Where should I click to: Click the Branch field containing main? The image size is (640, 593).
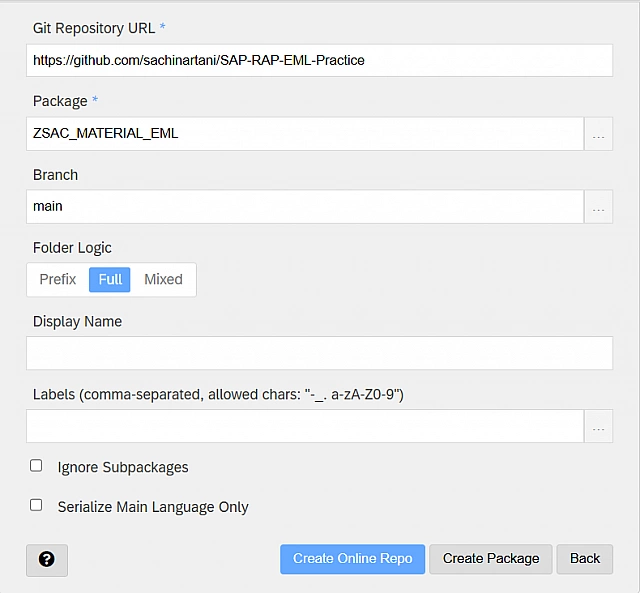(x=304, y=207)
